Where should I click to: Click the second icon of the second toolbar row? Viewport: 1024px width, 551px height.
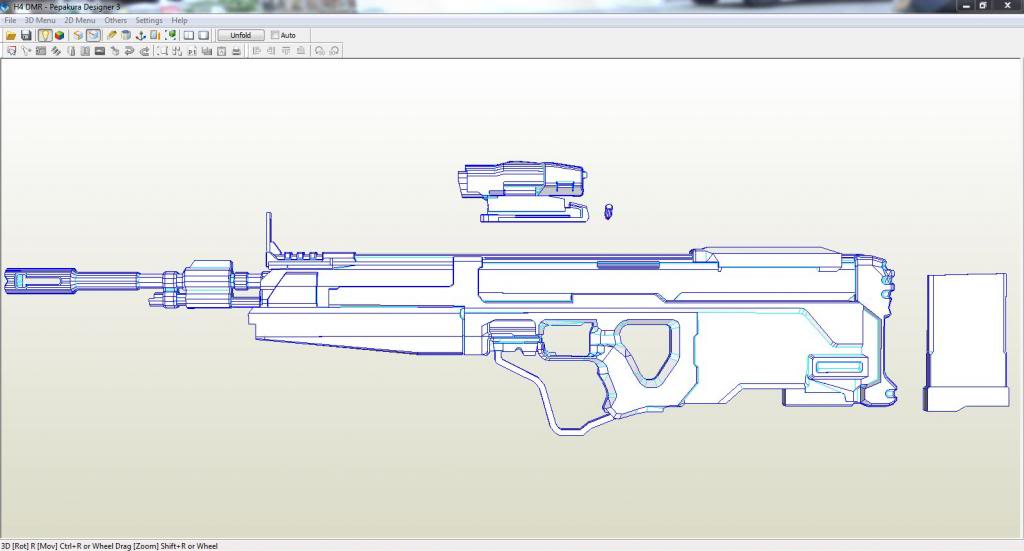click(26, 51)
